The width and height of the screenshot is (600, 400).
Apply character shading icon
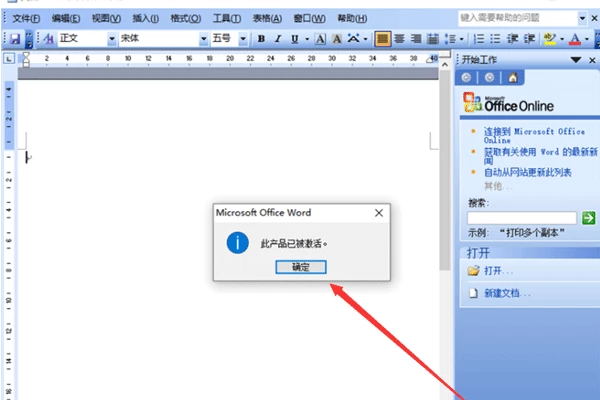(x=337, y=39)
